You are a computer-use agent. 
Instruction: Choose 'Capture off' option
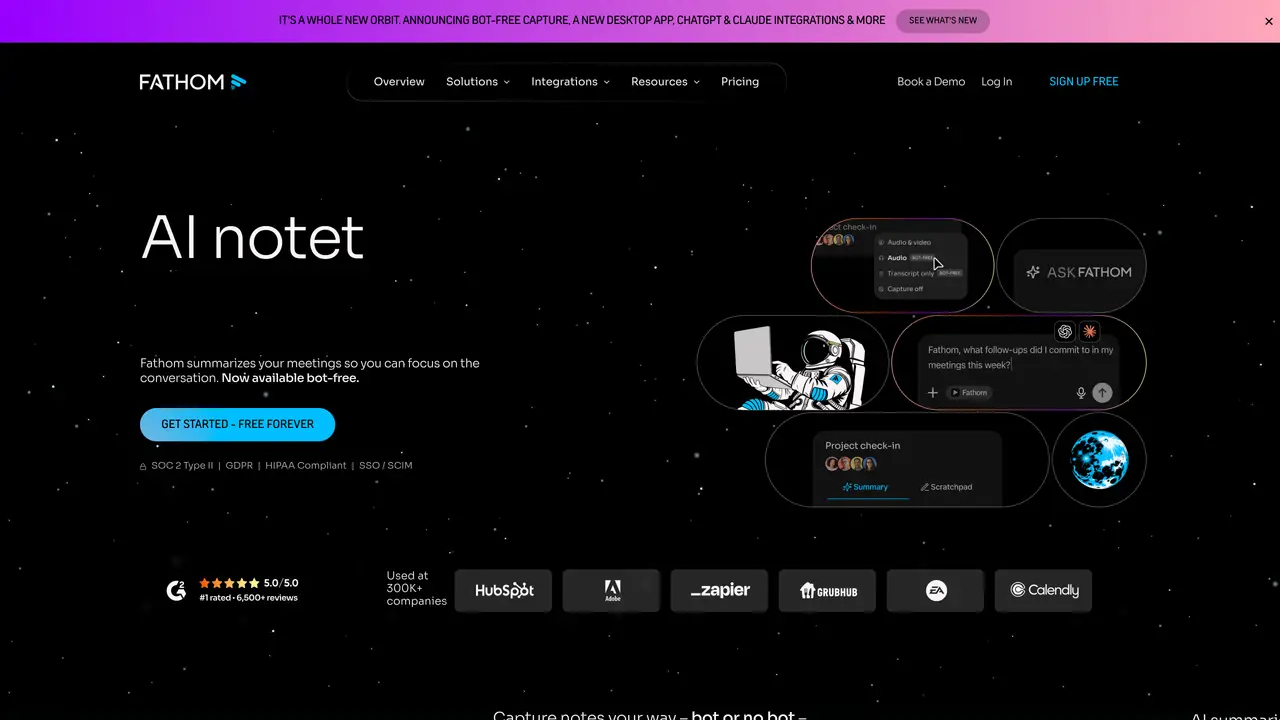coord(901,289)
